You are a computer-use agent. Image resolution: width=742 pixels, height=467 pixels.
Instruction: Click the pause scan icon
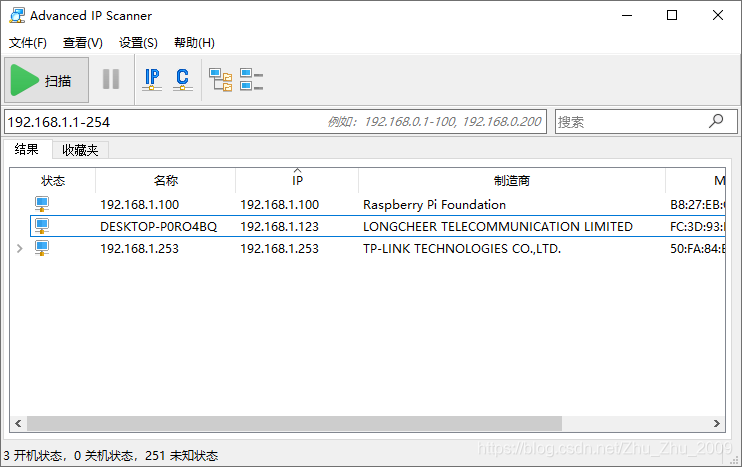[111, 79]
